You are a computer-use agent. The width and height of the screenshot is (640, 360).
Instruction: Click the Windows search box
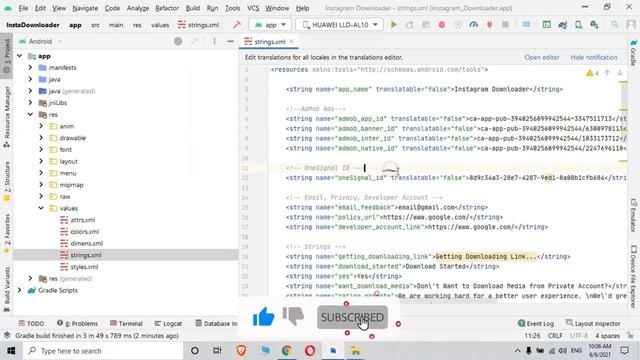[103, 351]
